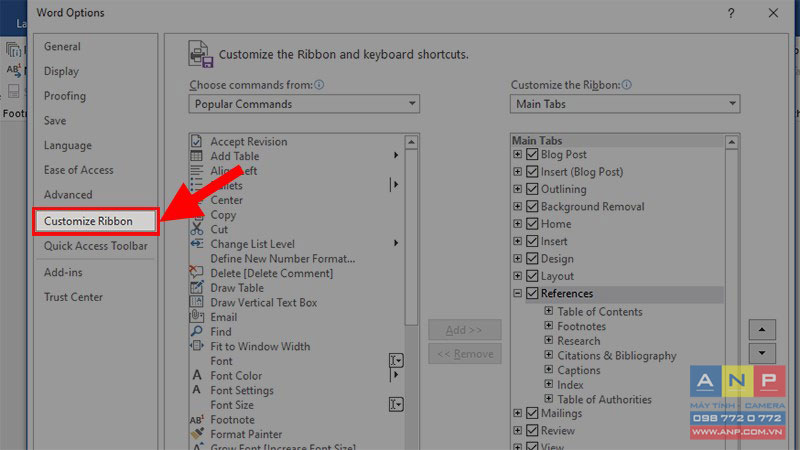Click the Add >> button

464,330
